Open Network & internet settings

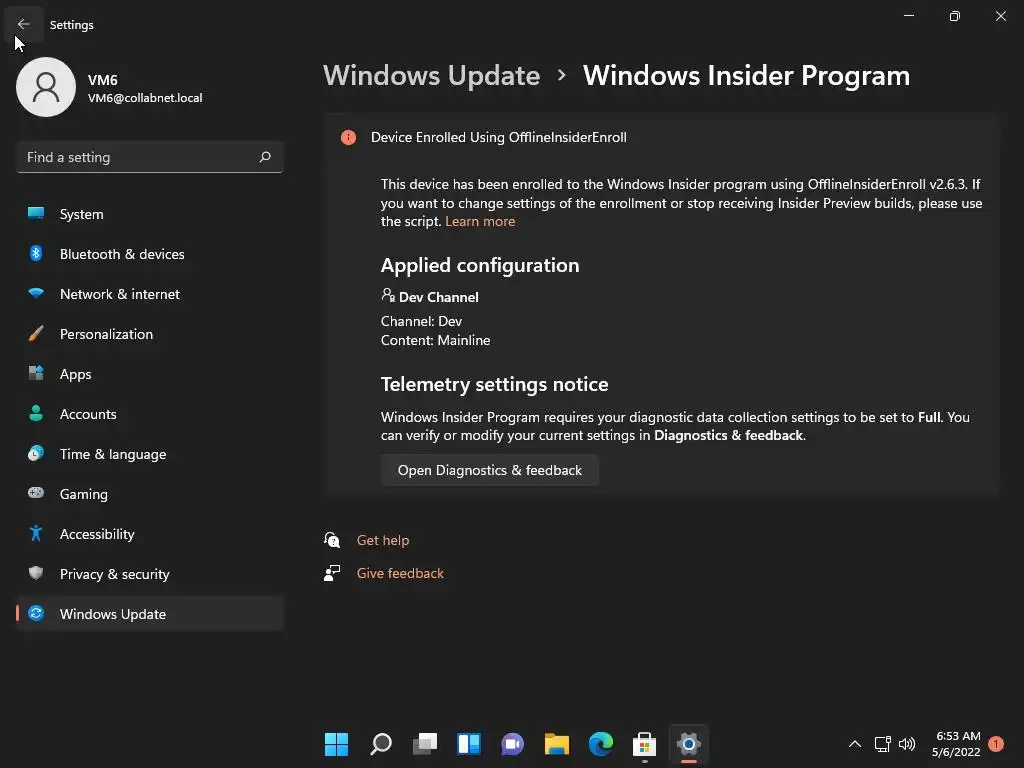150,294
